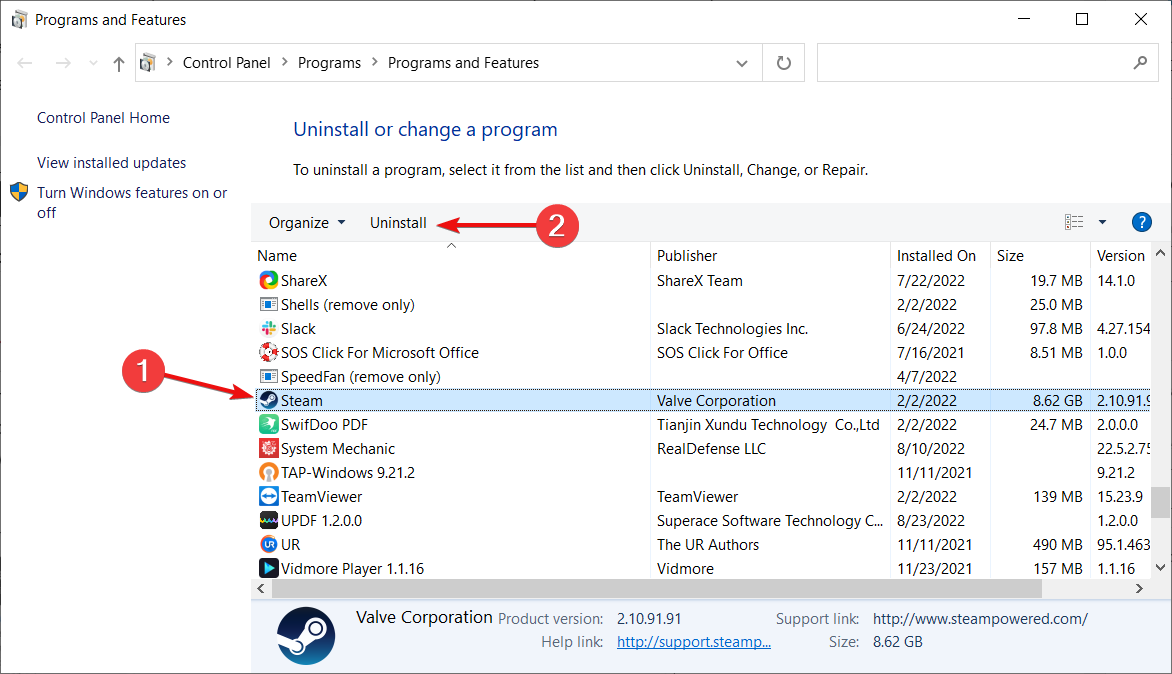Click the search magnifier icon
This screenshot has width=1172, height=674.
point(1140,63)
